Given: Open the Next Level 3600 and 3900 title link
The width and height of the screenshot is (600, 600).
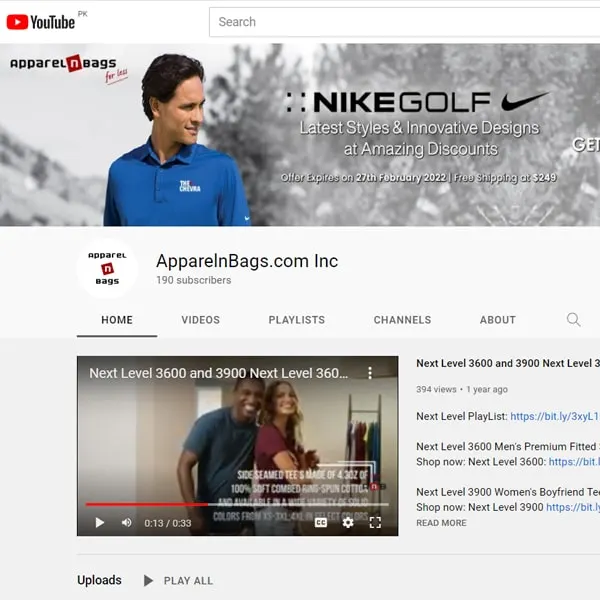Looking at the screenshot, I should pos(508,363).
